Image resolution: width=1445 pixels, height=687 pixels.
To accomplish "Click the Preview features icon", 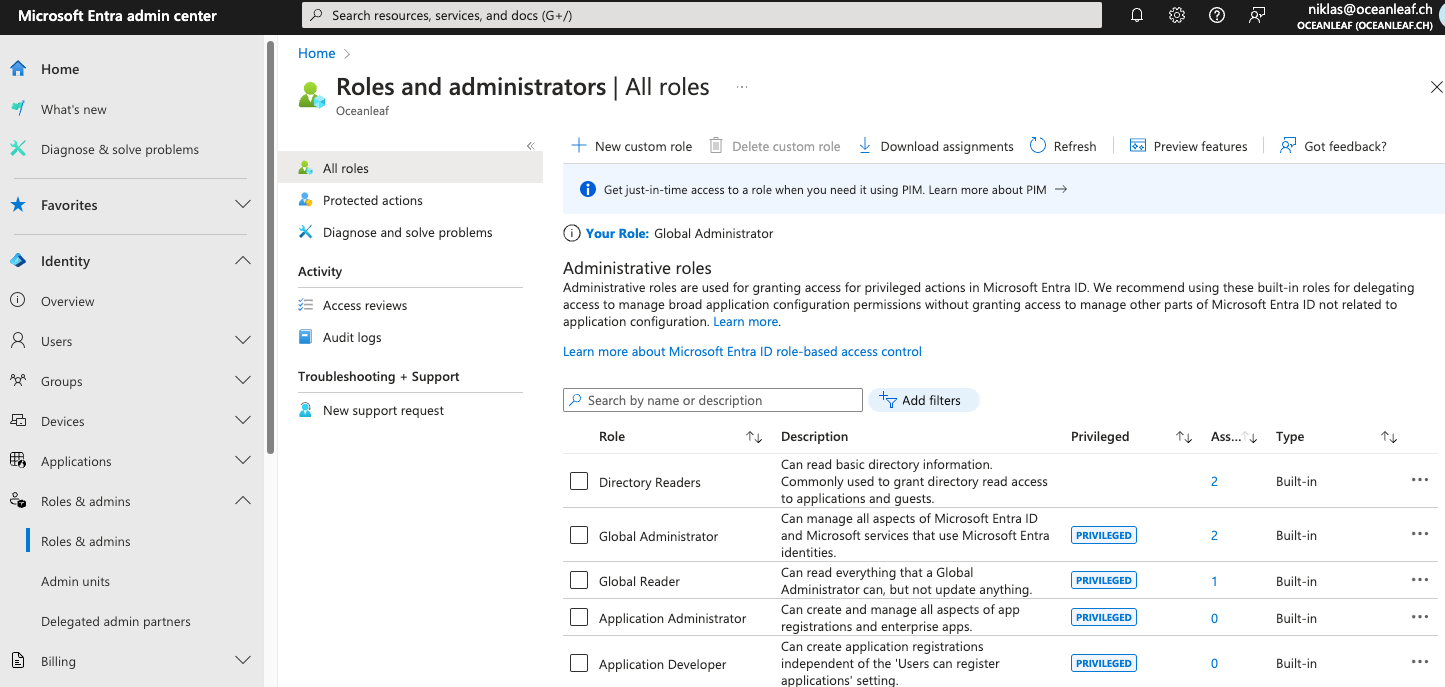I will [x=1138, y=146].
